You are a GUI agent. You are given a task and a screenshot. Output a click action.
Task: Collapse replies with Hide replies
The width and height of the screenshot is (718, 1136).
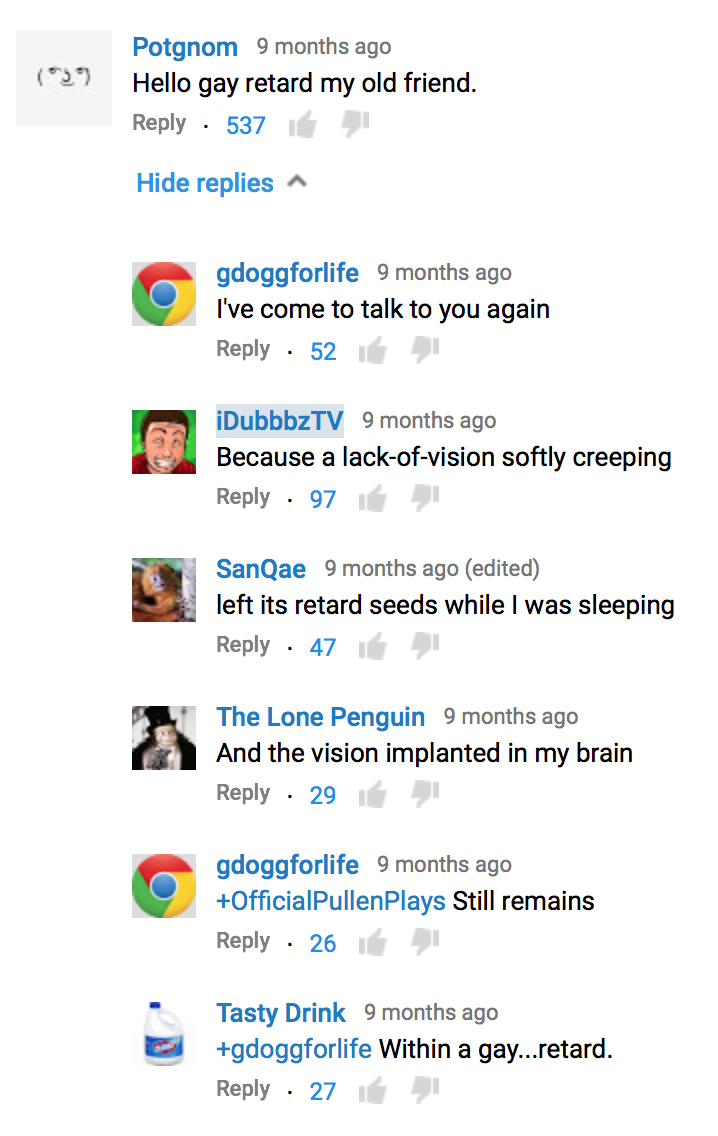(x=205, y=183)
